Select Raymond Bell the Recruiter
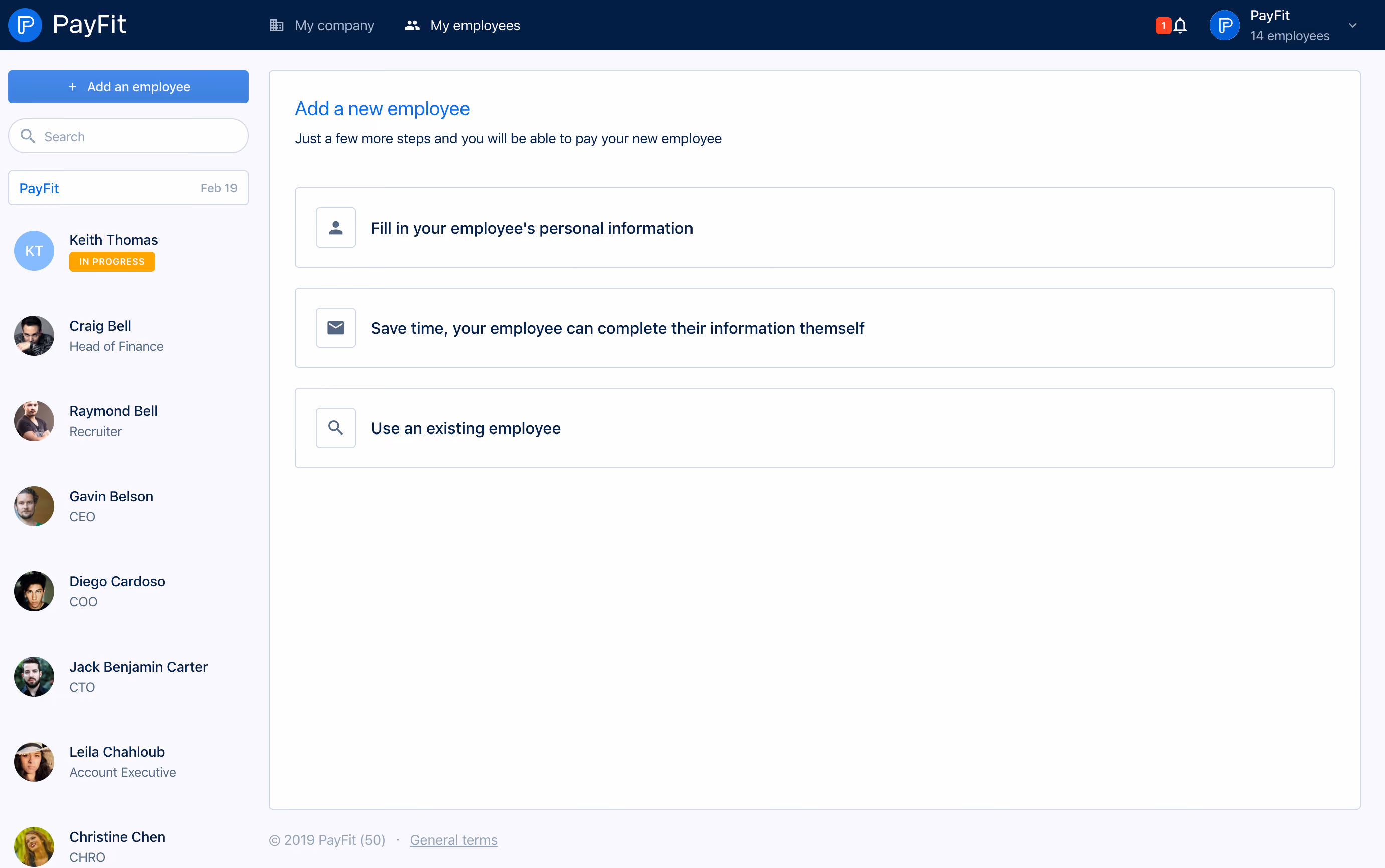Viewport: 1385px width, 868px height. [128, 421]
